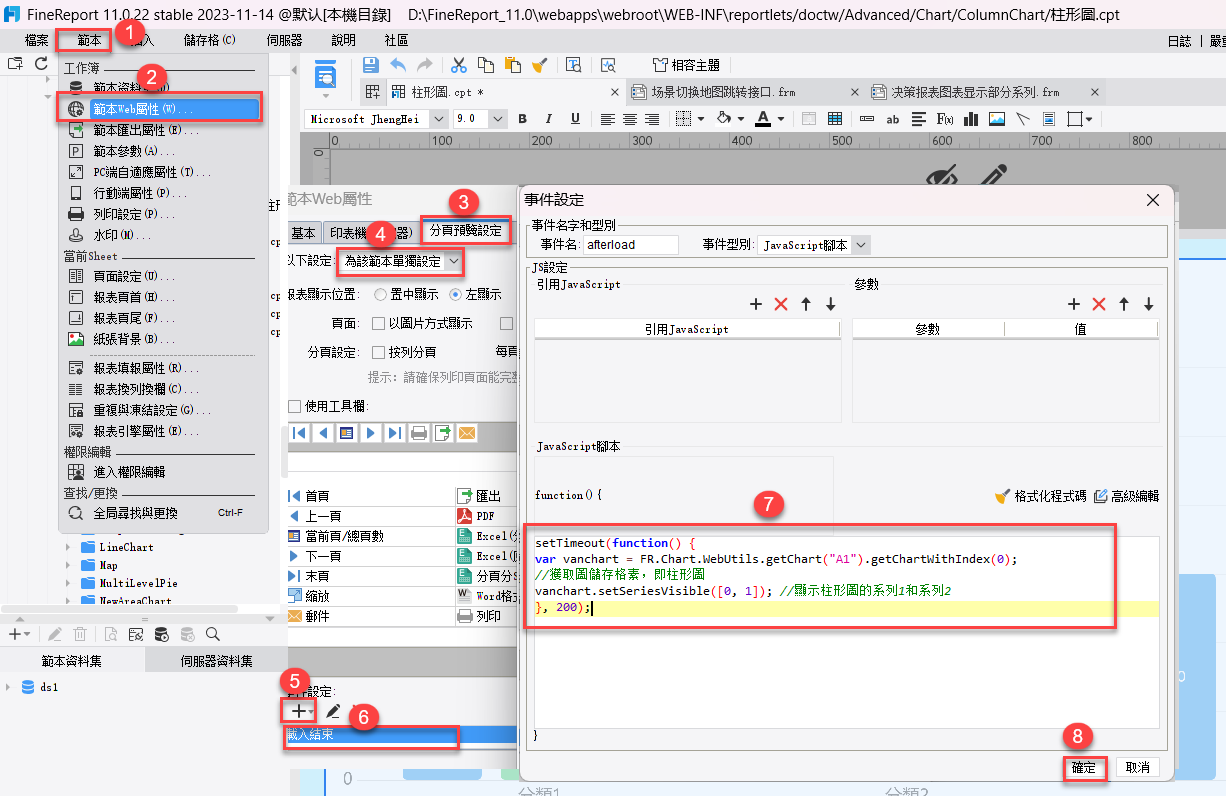Click dataset search magnifier icon
This screenshot has width=1226, height=796.
tap(213, 634)
